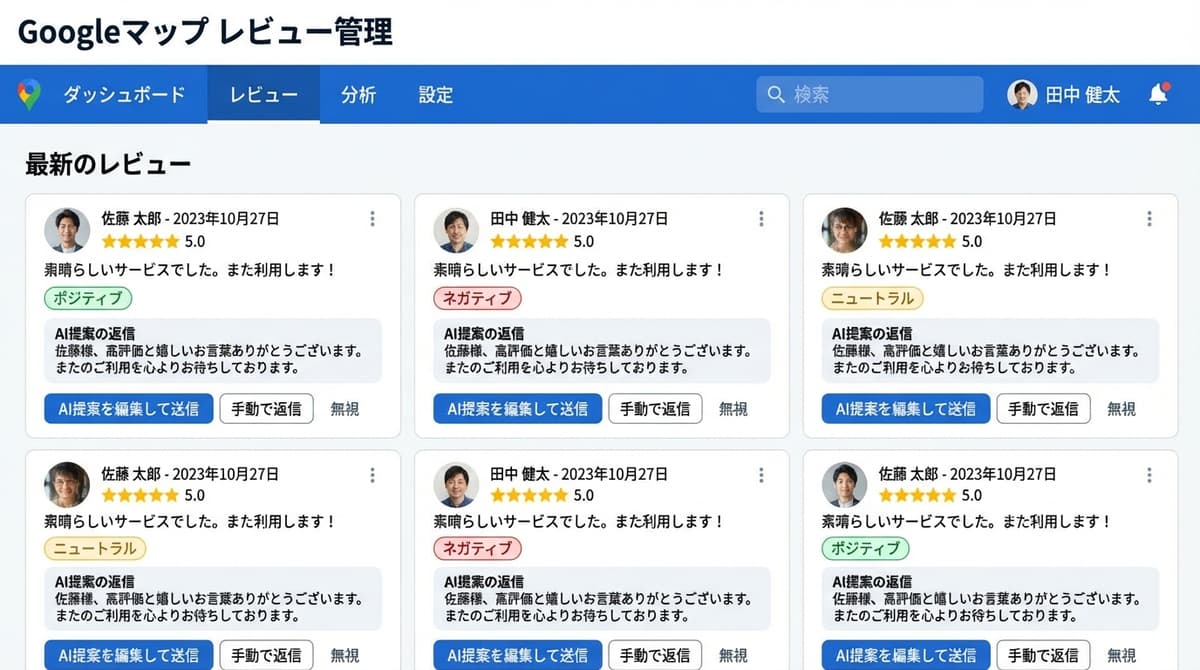
Task: Choose 手動で返信 on bottom-row ポジティブ card
Action: click(1043, 655)
